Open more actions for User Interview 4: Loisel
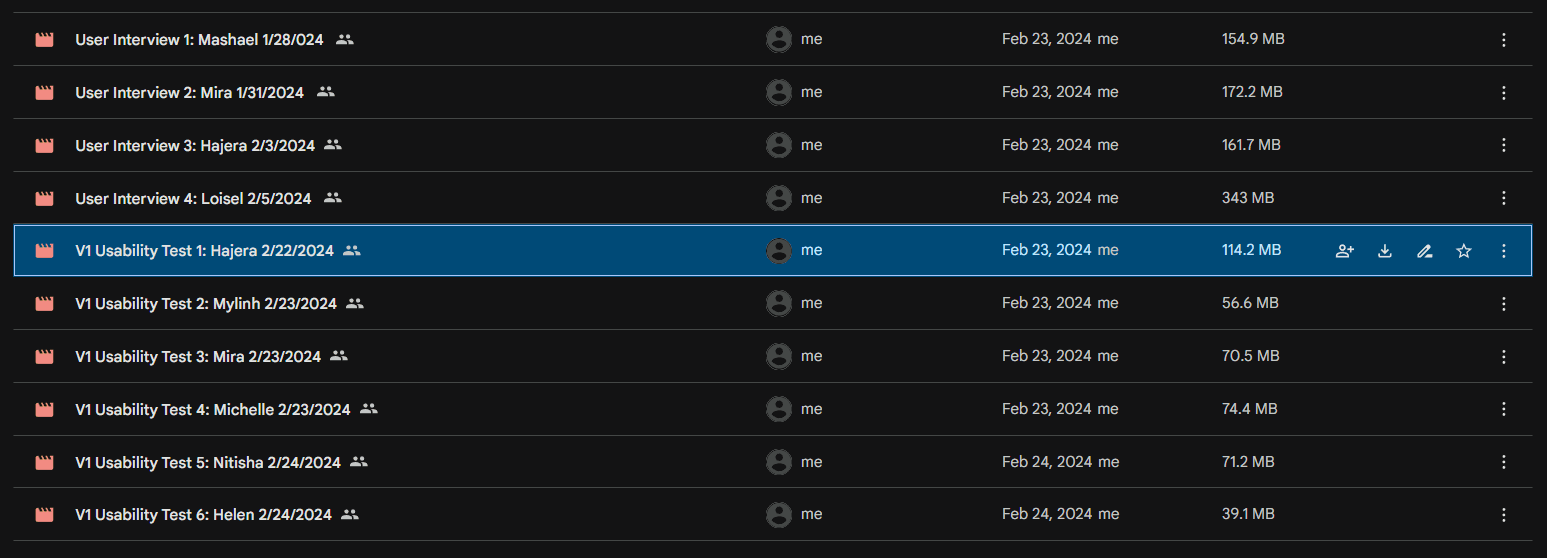 [1504, 198]
